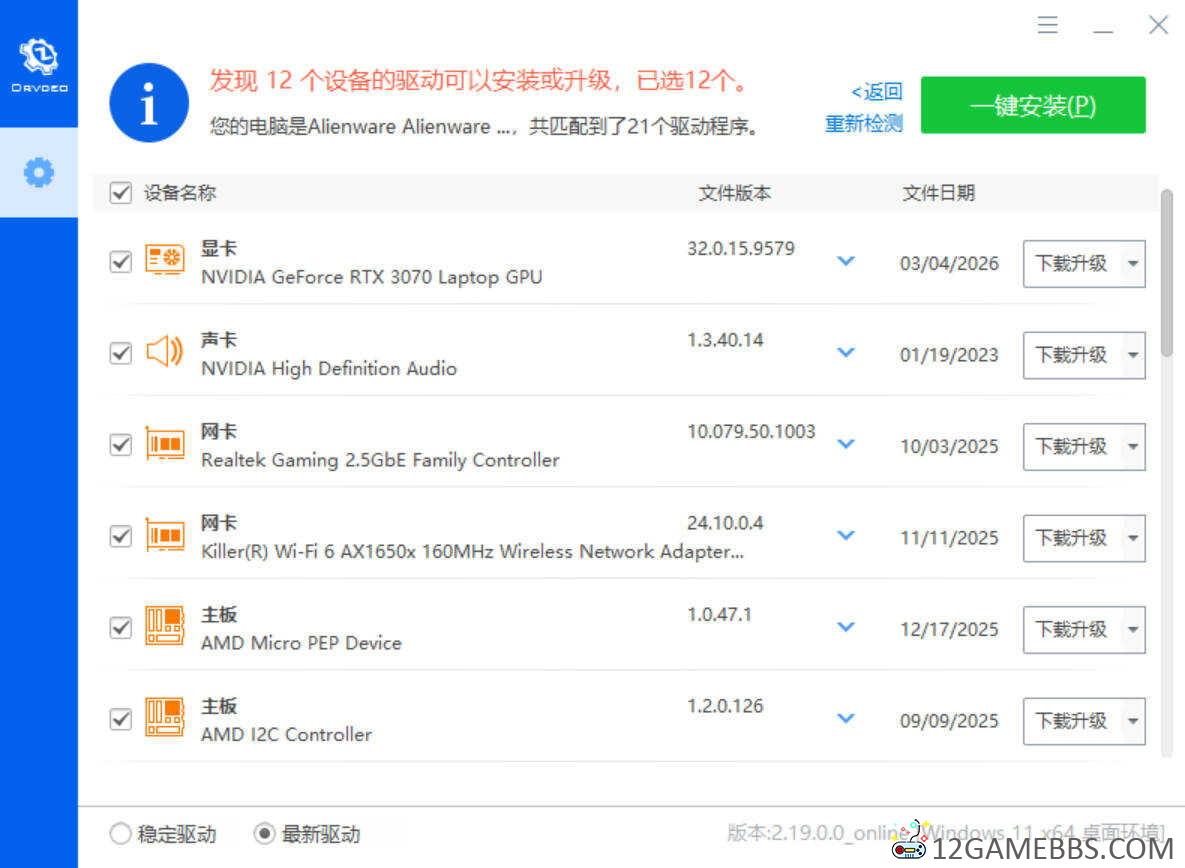
Task: Click the AMD Micro PEP motherboard icon
Action: (165, 627)
